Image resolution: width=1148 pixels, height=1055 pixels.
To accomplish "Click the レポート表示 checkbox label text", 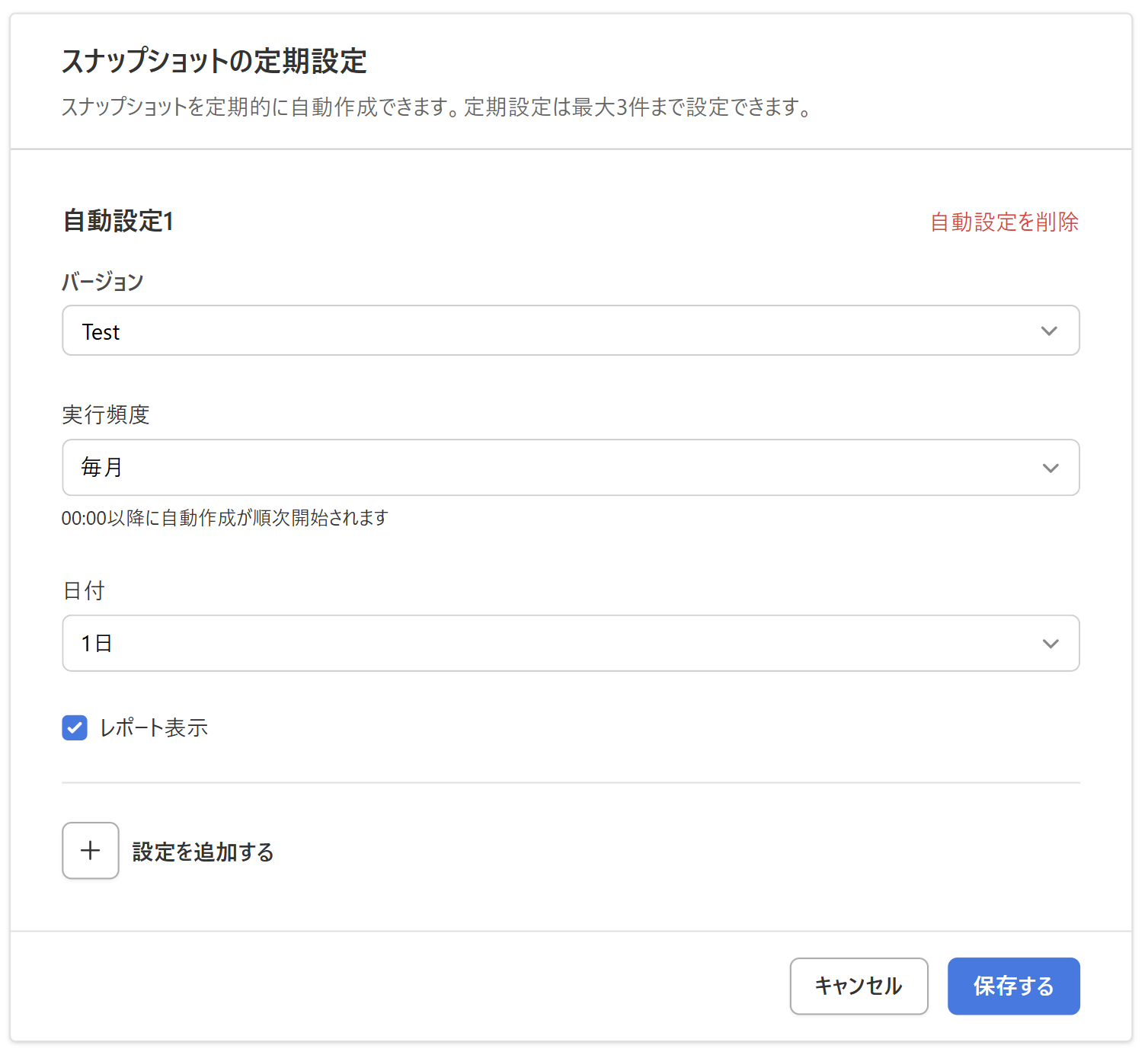I will (154, 727).
